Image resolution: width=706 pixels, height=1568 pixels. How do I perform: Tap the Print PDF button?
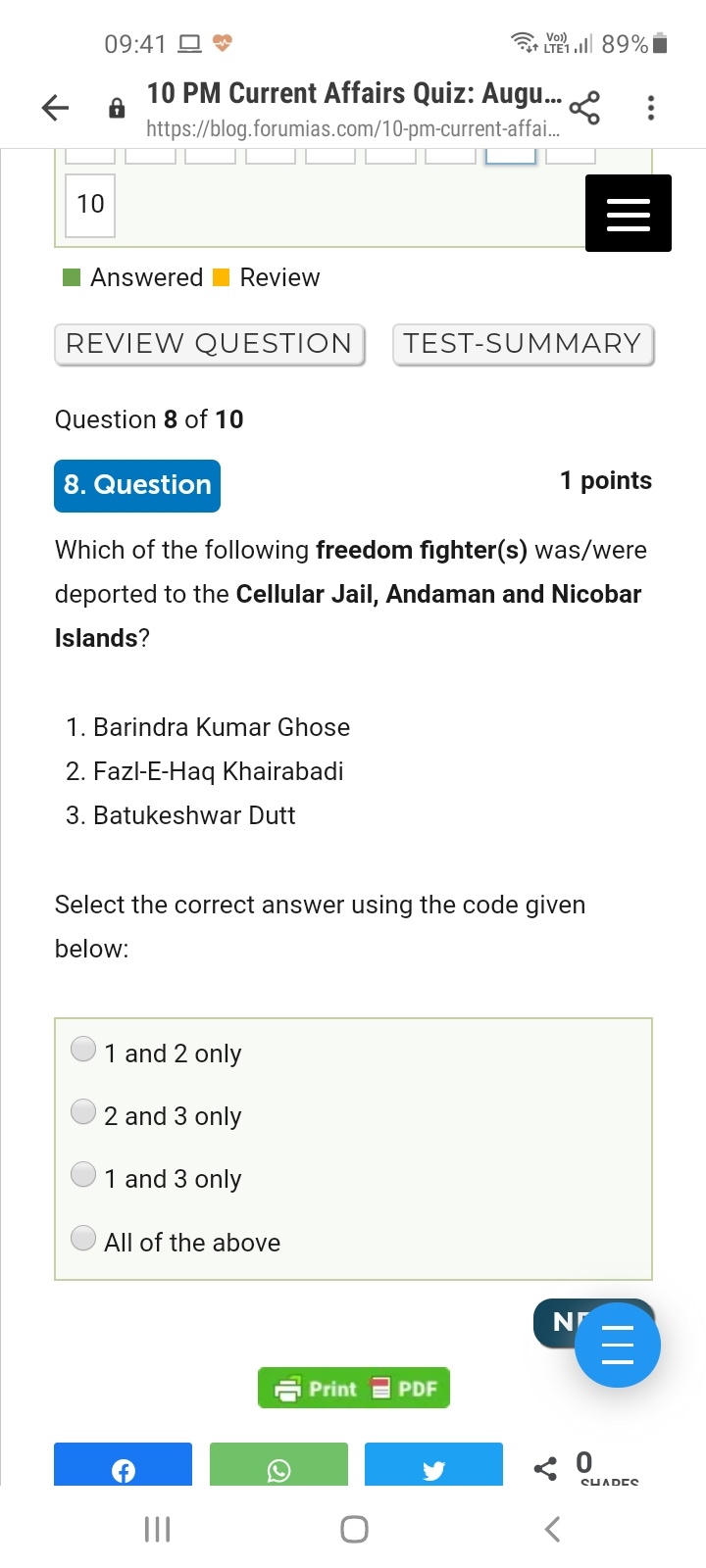[353, 1388]
